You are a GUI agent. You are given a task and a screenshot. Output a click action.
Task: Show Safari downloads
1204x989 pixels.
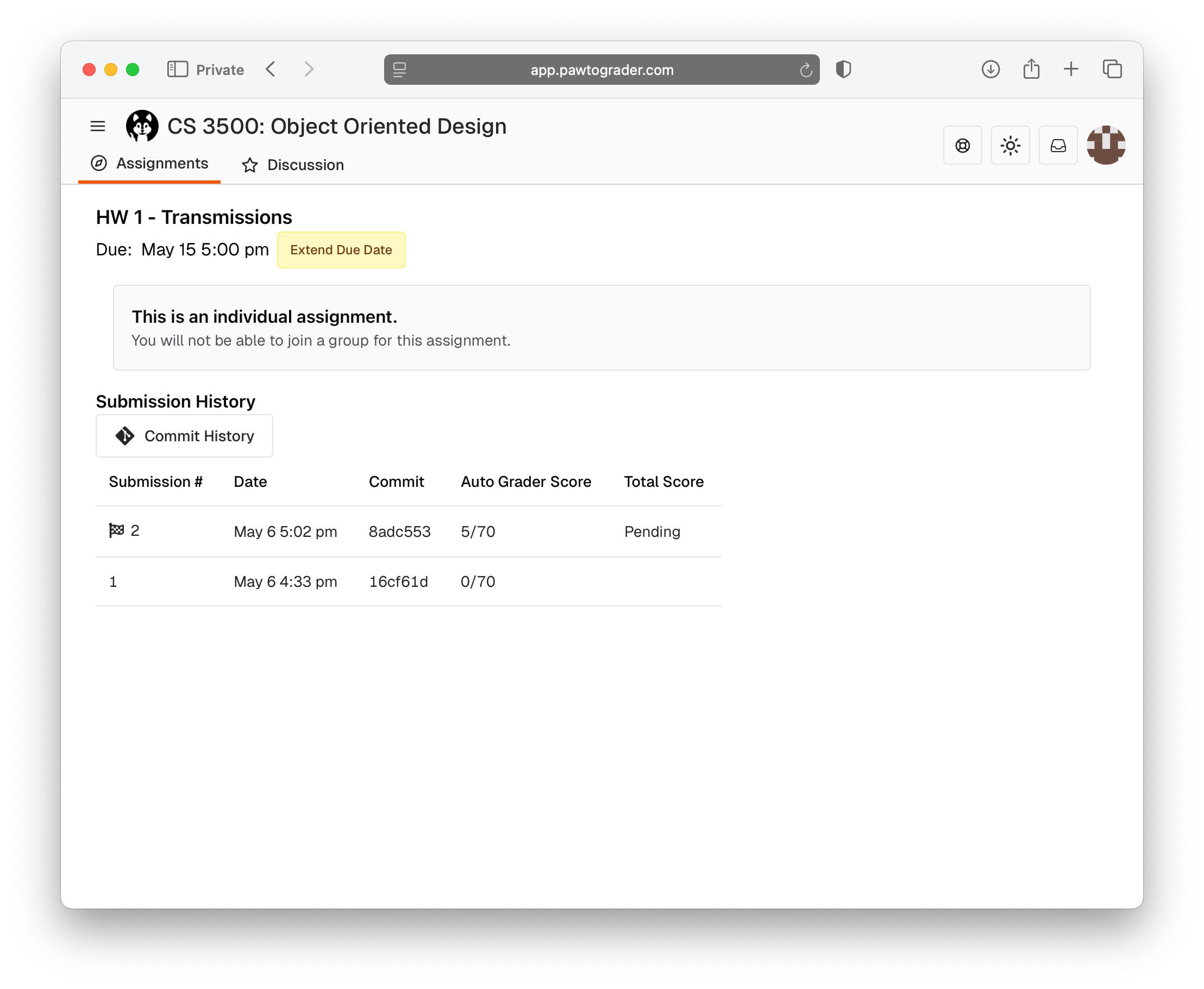point(990,70)
